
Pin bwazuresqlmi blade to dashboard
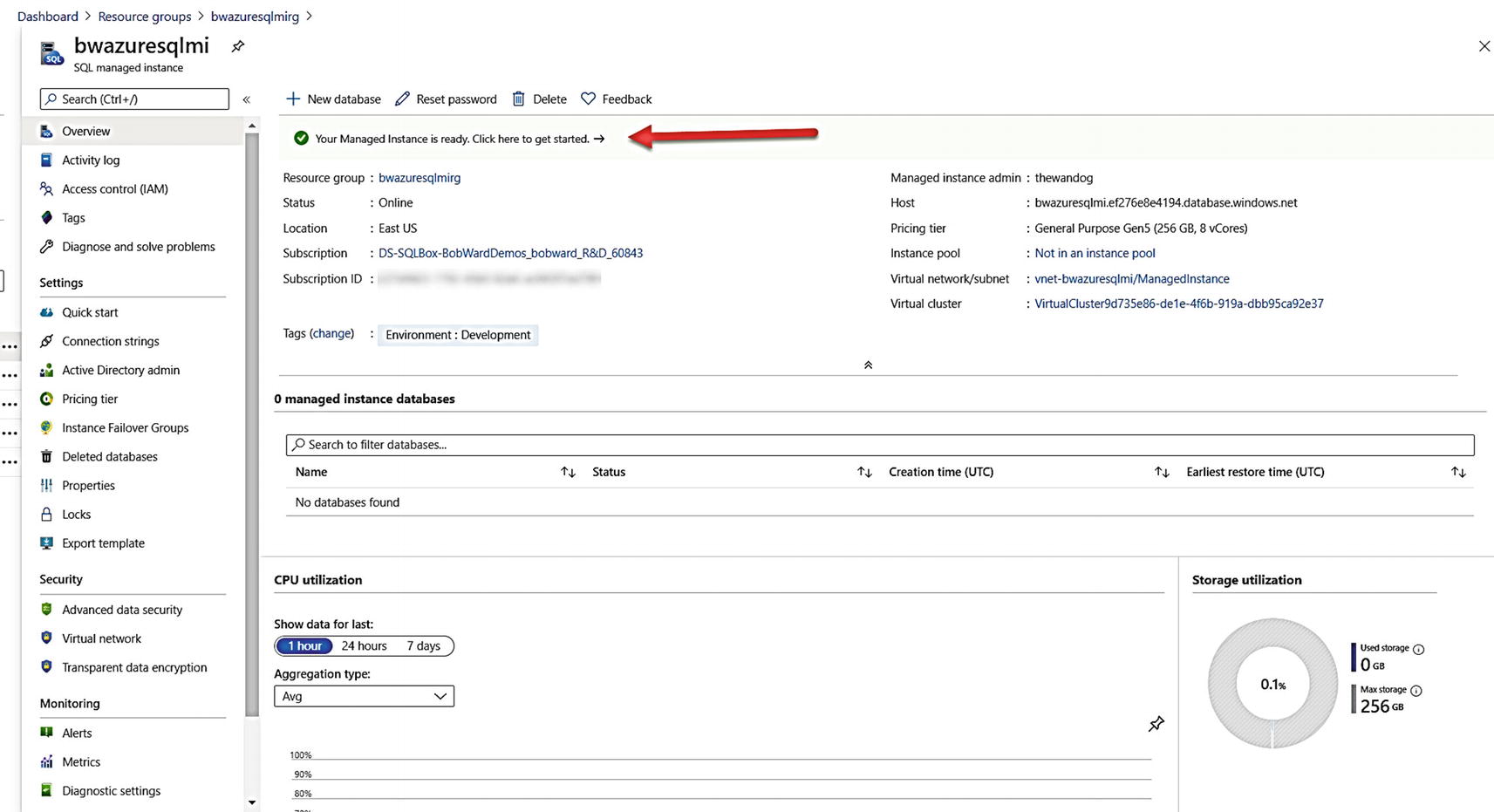(x=237, y=46)
